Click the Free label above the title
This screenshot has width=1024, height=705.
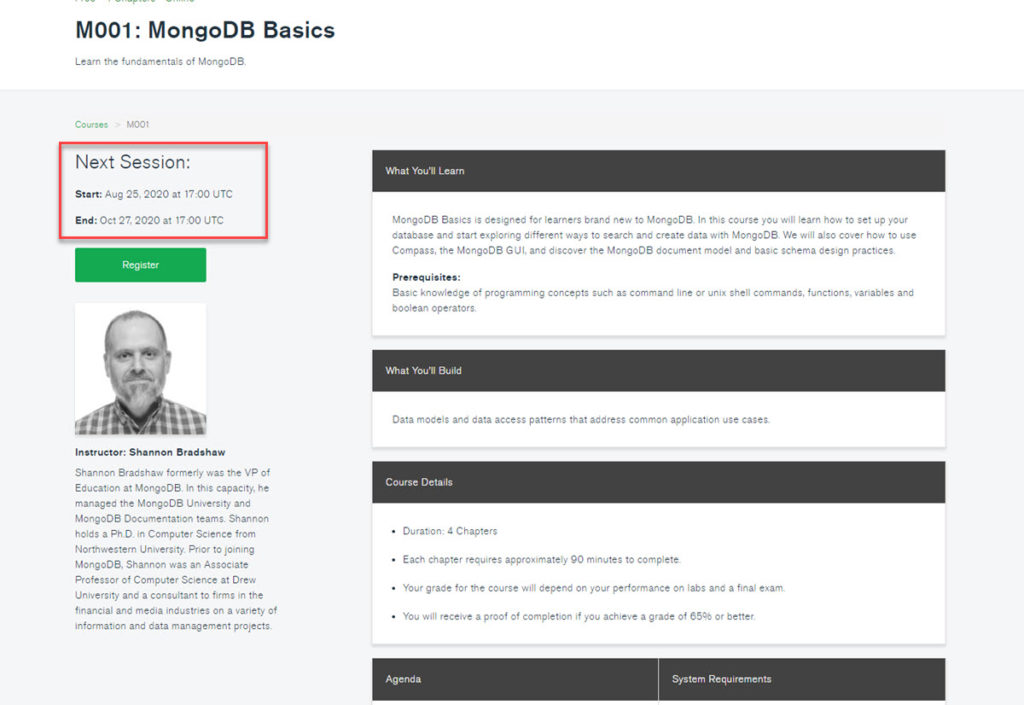coord(85,2)
